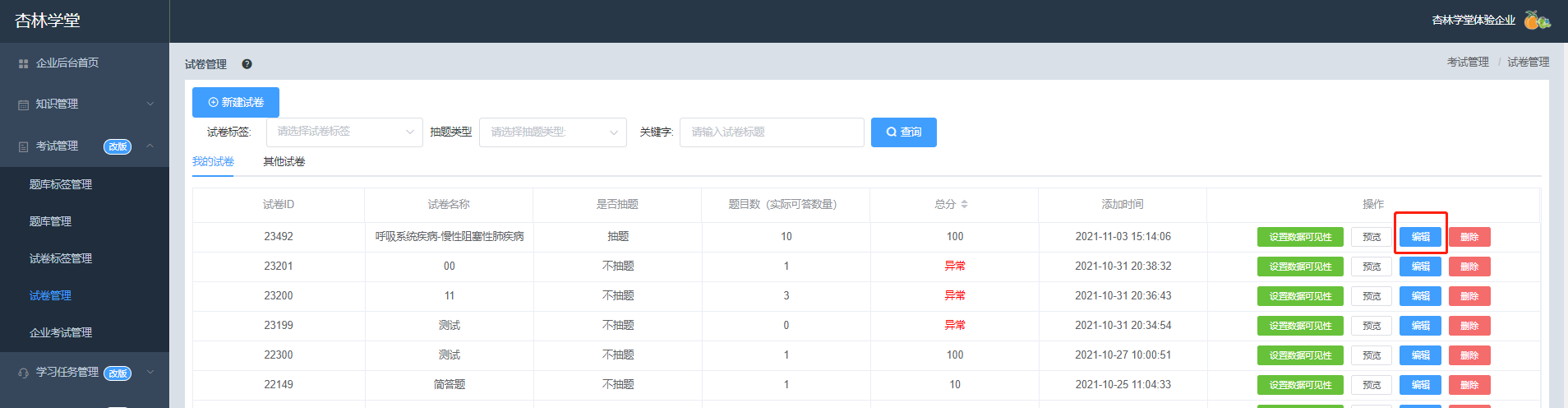Click the 简答题 exam name cell
This screenshot has height=408, width=1568.
pyautogui.click(x=450, y=385)
